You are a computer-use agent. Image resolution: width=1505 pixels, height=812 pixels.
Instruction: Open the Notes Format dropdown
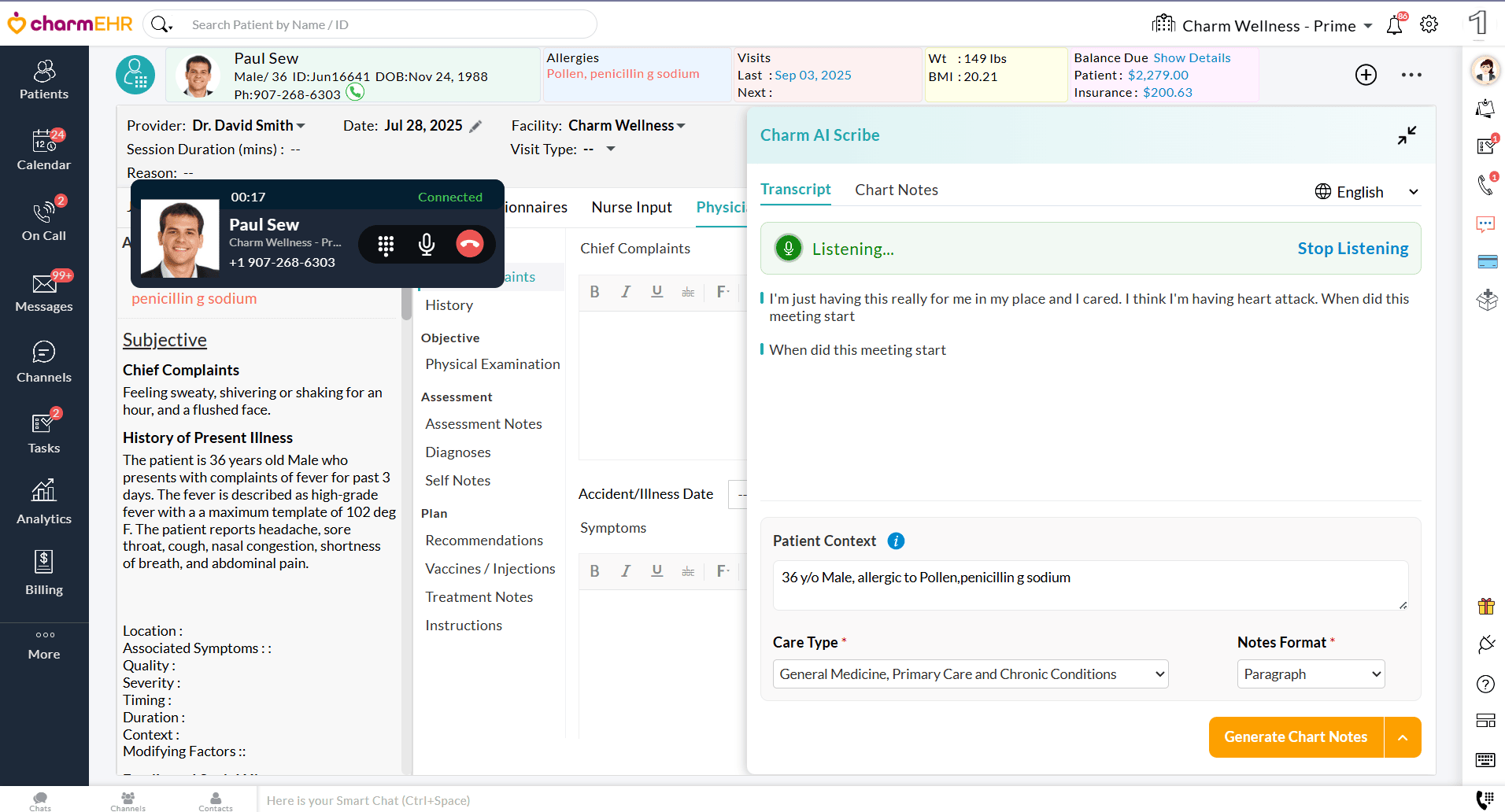tap(1311, 674)
